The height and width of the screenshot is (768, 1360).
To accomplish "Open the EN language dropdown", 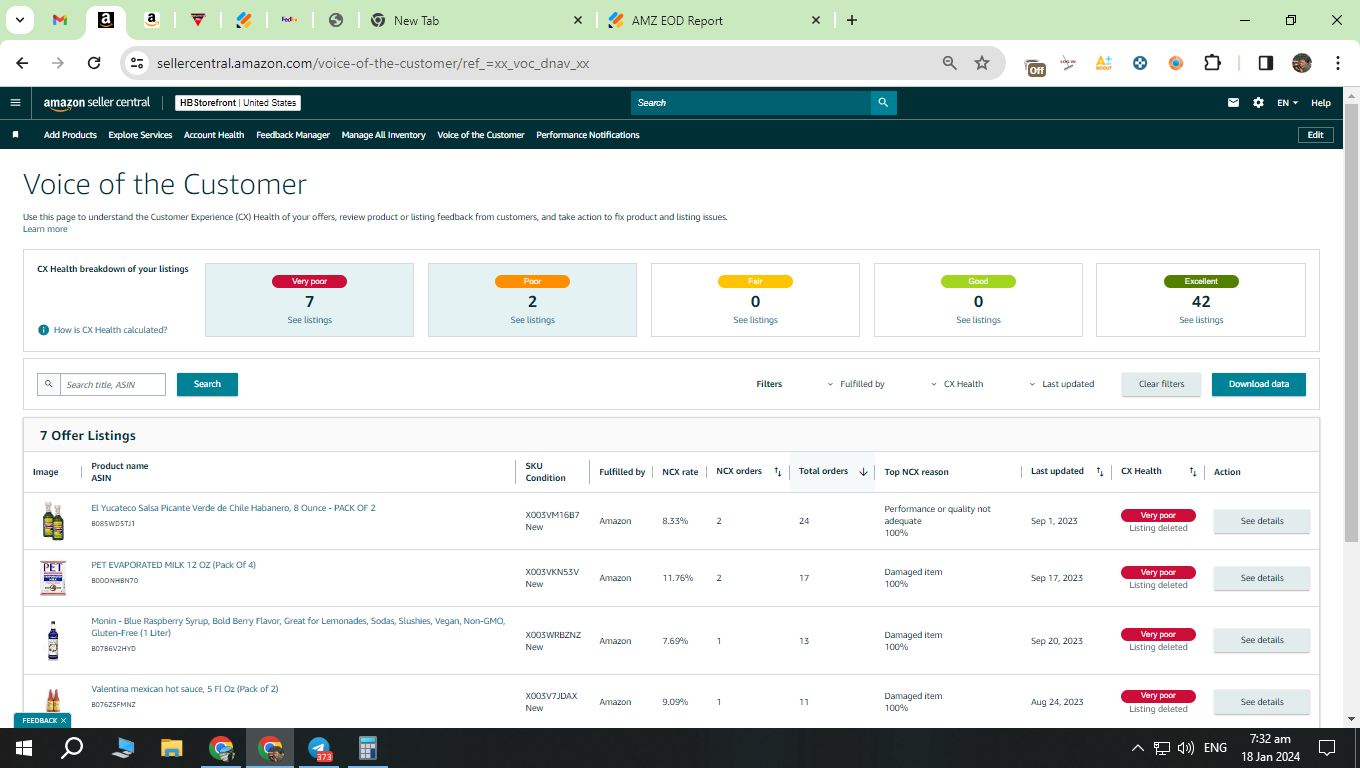I will (x=1287, y=103).
